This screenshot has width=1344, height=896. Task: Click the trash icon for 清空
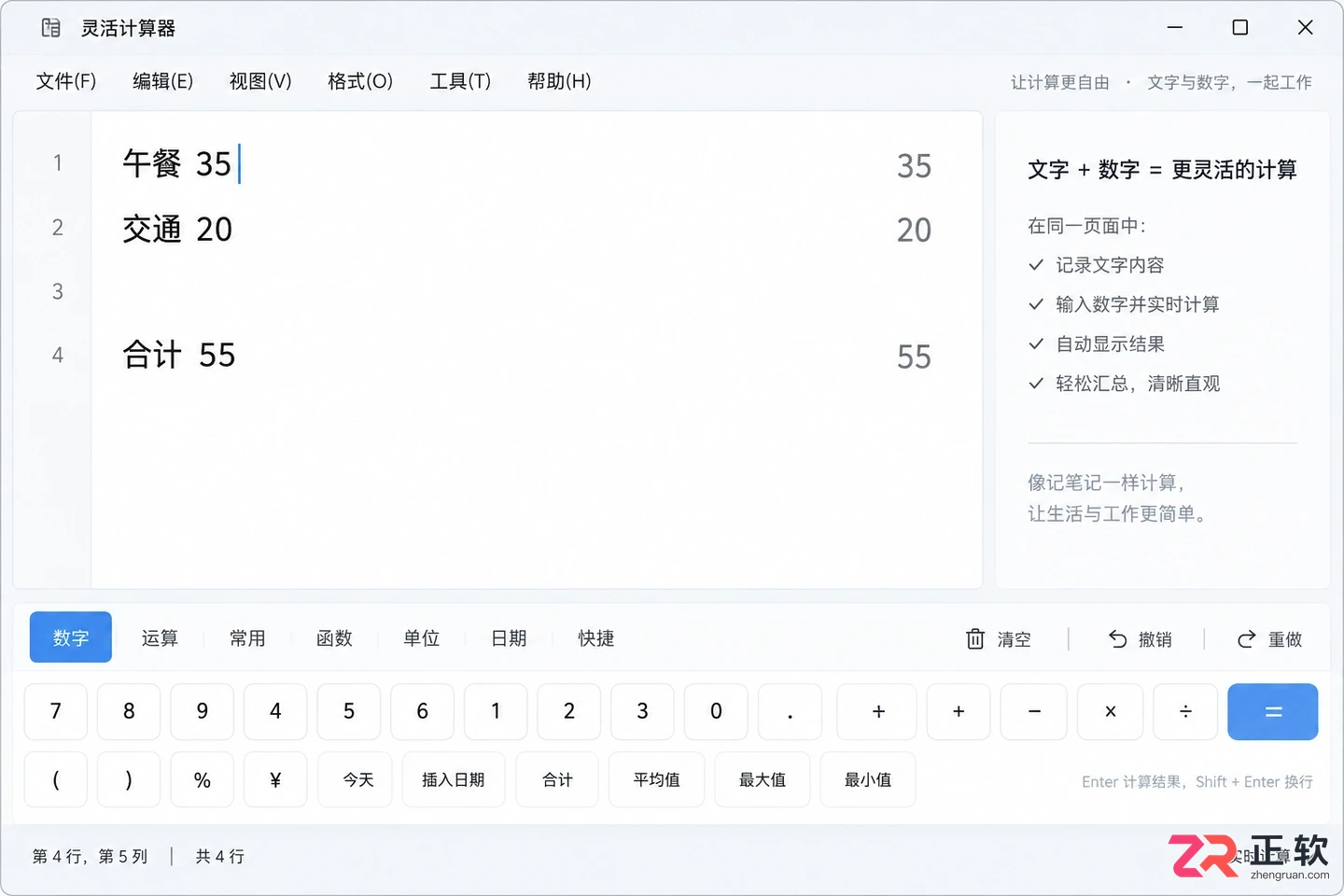[x=975, y=639]
